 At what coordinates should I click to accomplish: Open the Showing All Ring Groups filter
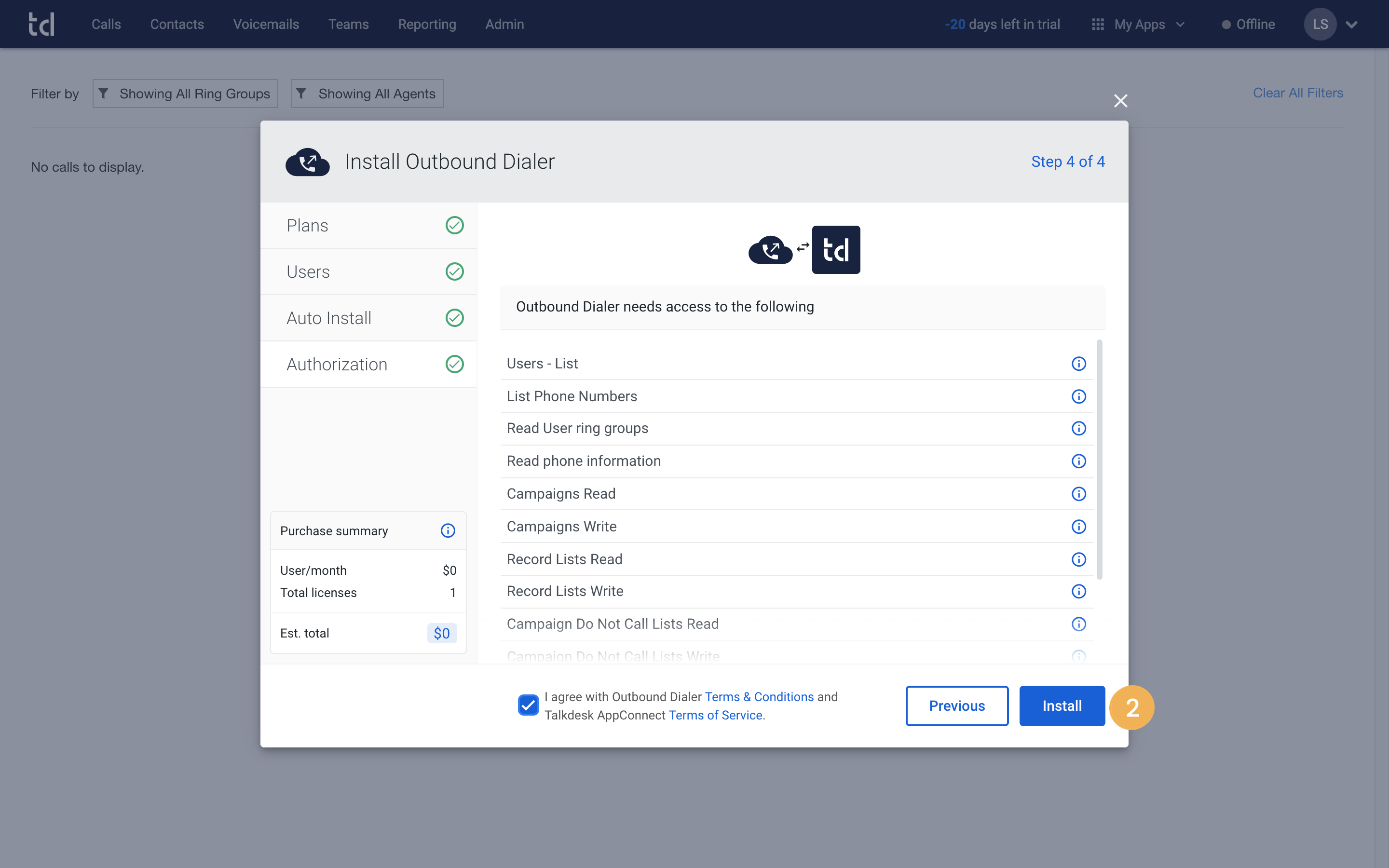185,94
